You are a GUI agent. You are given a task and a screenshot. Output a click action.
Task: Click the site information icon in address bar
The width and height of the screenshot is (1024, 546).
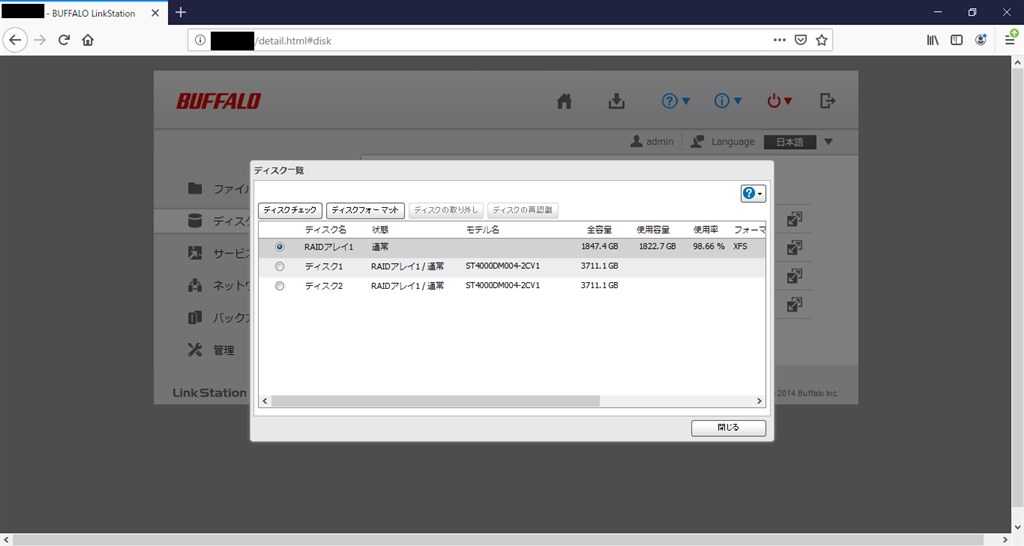tap(200, 40)
